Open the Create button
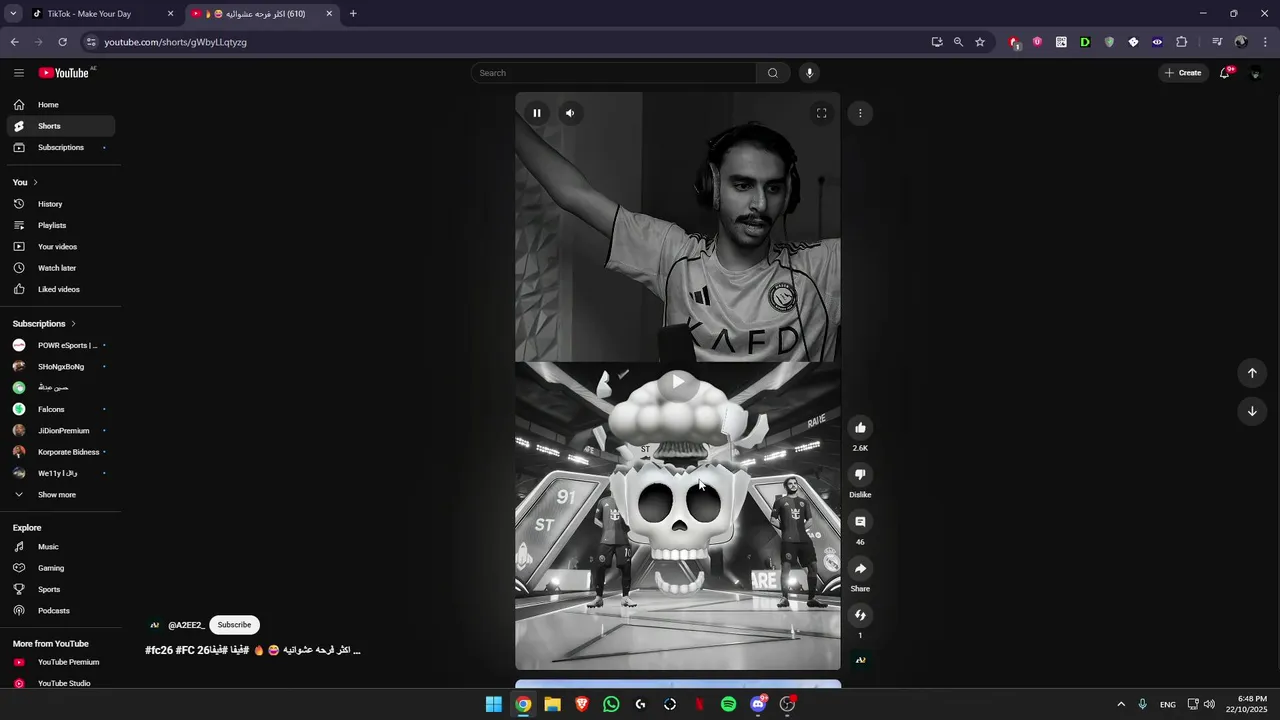Image resolution: width=1280 pixels, height=720 pixels. 1183,73
